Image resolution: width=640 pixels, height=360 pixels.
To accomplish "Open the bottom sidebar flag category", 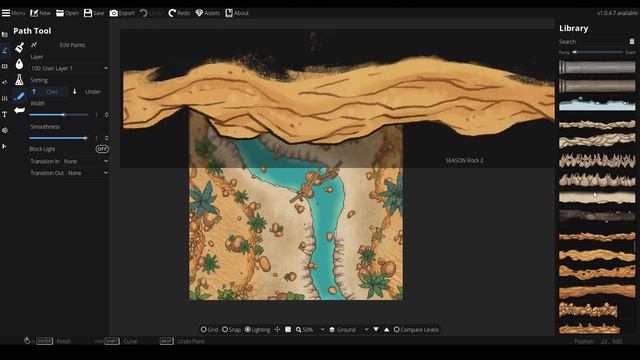I will [x=4, y=146].
